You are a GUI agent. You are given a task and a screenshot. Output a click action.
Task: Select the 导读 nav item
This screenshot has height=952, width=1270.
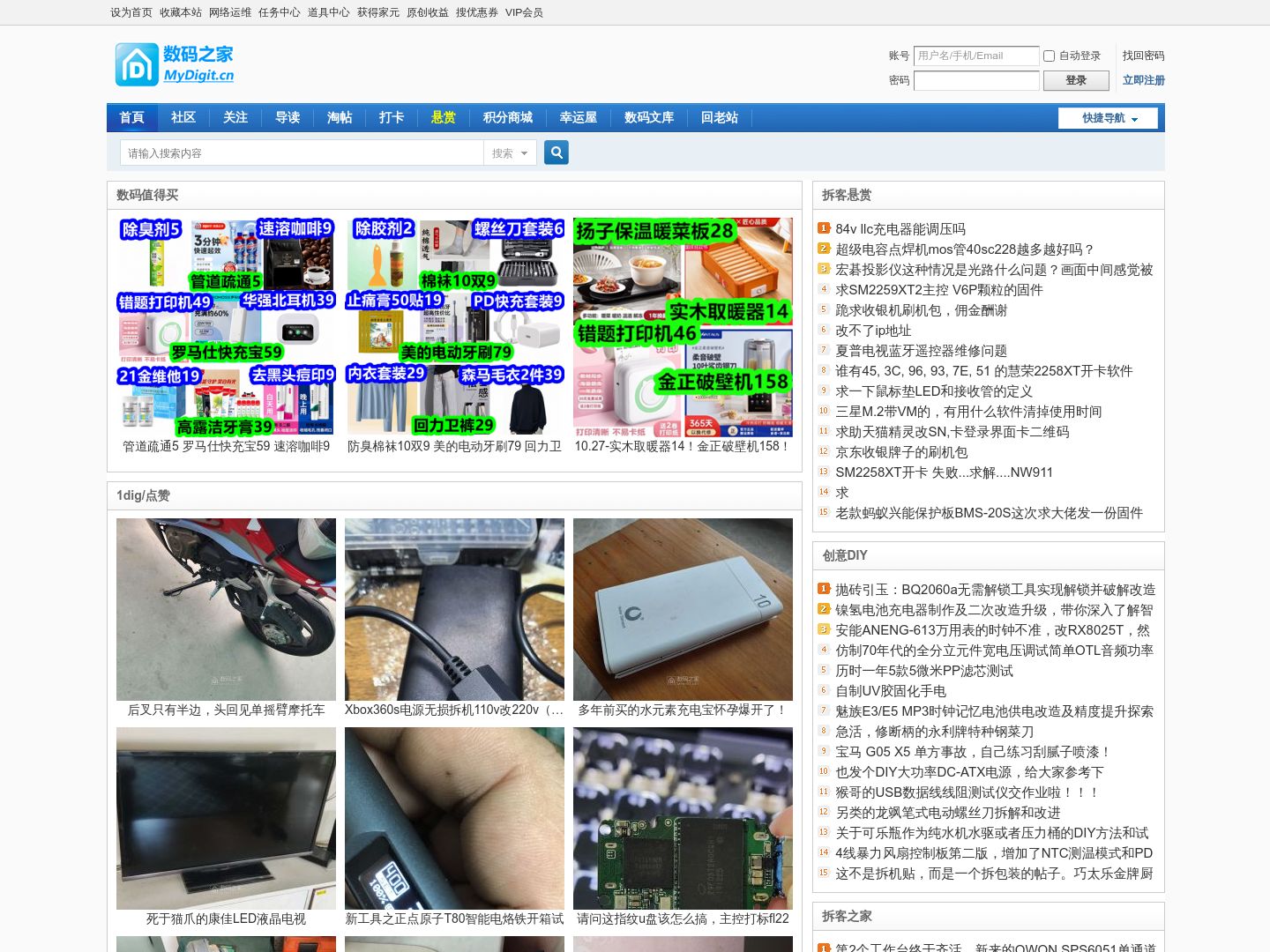coord(288,117)
